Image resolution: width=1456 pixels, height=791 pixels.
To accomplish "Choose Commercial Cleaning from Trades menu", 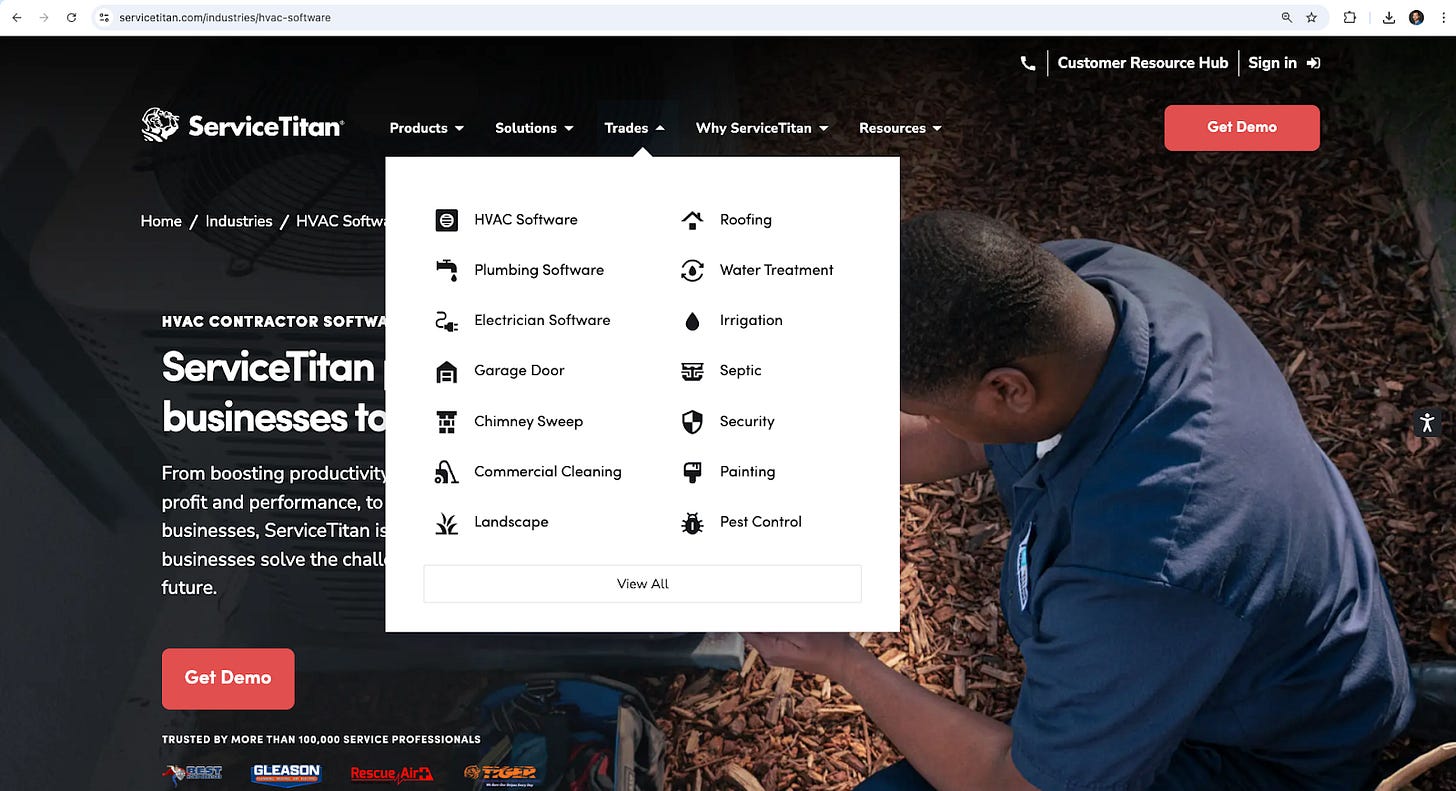I will [548, 471].
